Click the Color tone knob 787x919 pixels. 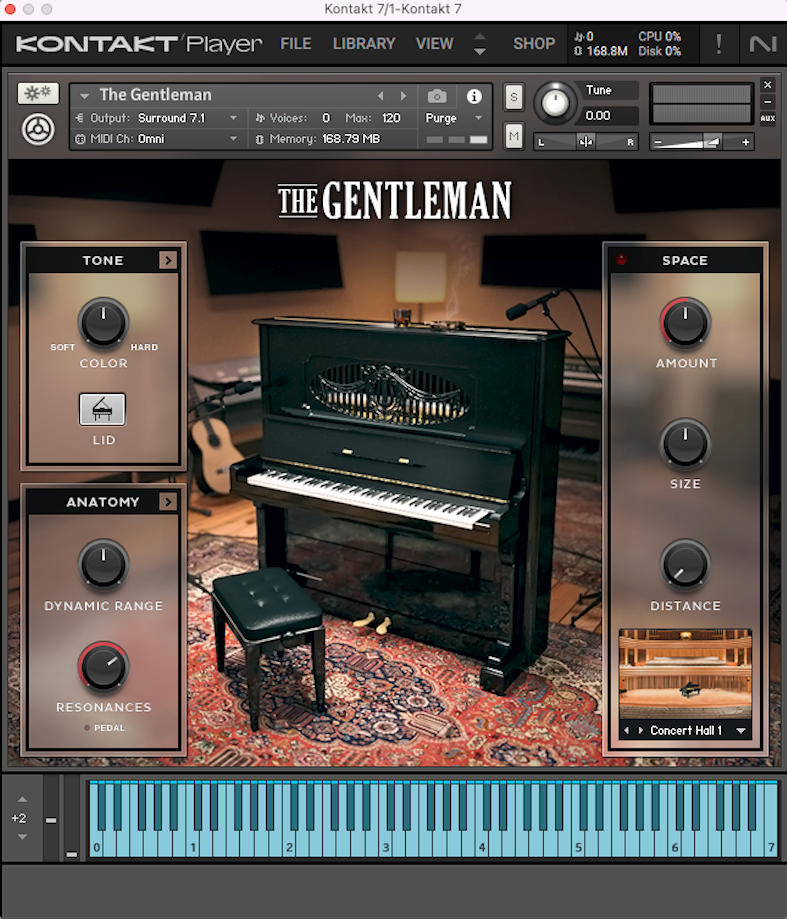click(103, 322)
